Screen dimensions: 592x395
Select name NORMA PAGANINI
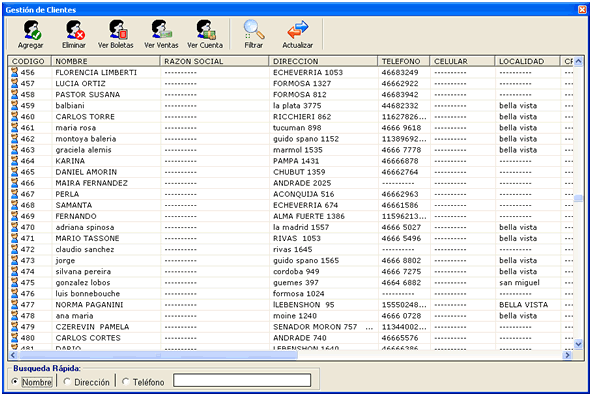point(89,304)
